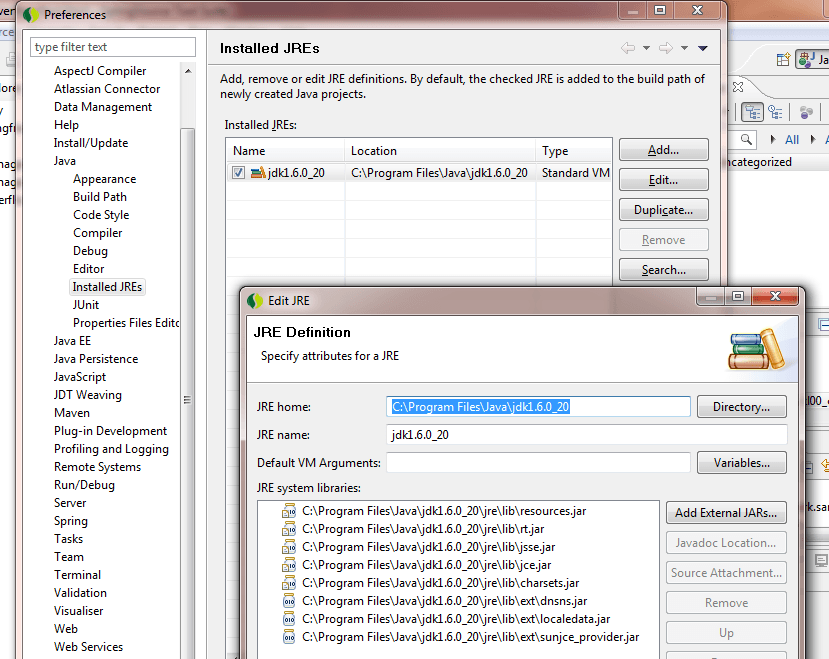This screenshot has height=659, width=829.
Task: Select the hierarchical layout icon in view toolbar
Action: click(x=751, y=112)
